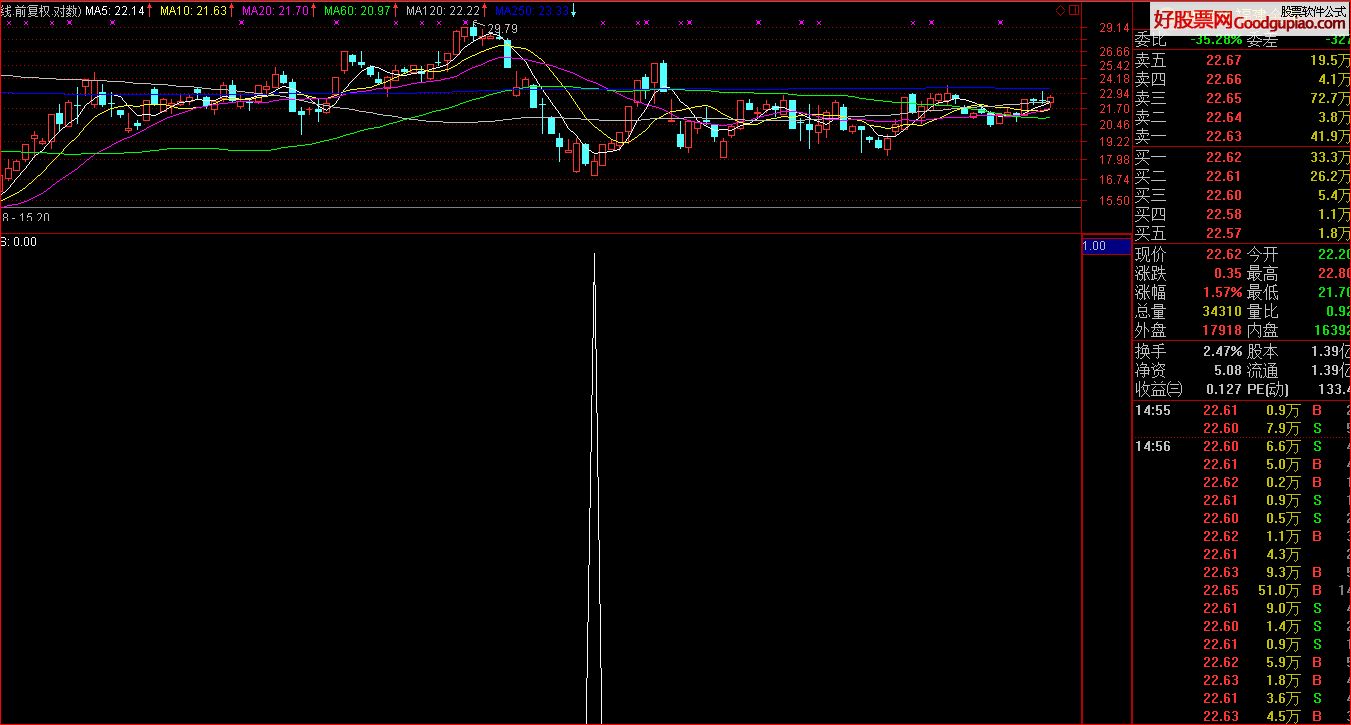The height and width of the screenshot is (725, 1351).
Task: Select the tick row with volume 6.6万
Action: click(x=1242, y=447)
